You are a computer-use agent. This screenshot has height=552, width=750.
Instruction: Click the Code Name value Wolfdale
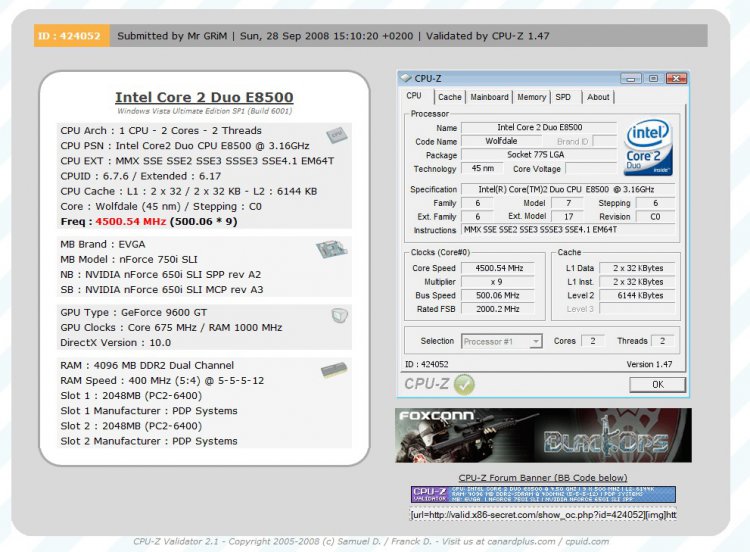(501, 141)
